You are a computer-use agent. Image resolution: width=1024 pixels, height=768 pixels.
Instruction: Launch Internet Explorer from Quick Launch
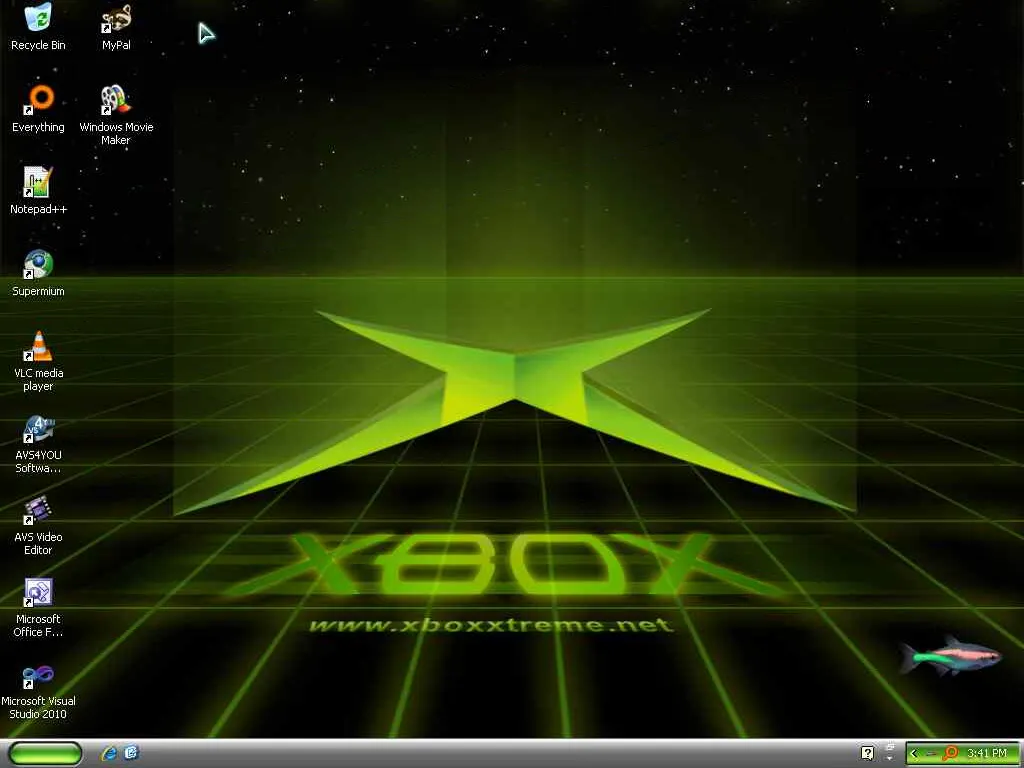pos(109,753)
